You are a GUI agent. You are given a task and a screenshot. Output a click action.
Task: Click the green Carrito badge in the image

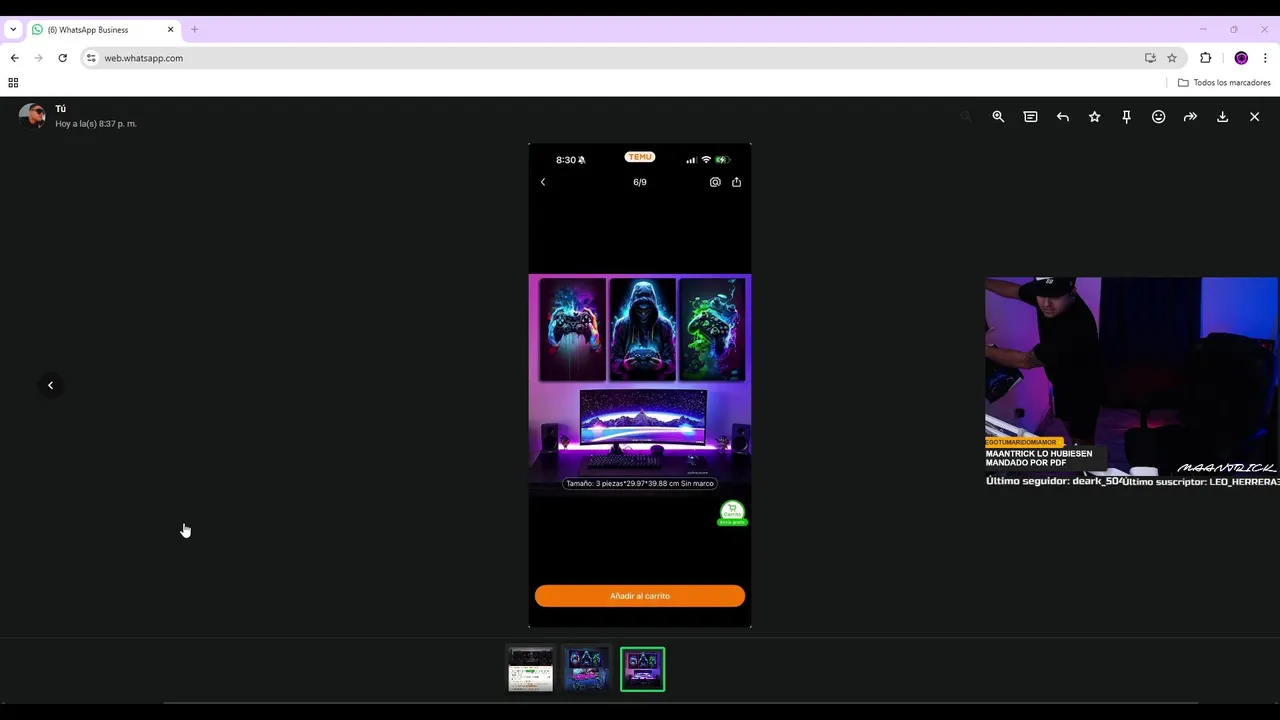coord(732,513)
